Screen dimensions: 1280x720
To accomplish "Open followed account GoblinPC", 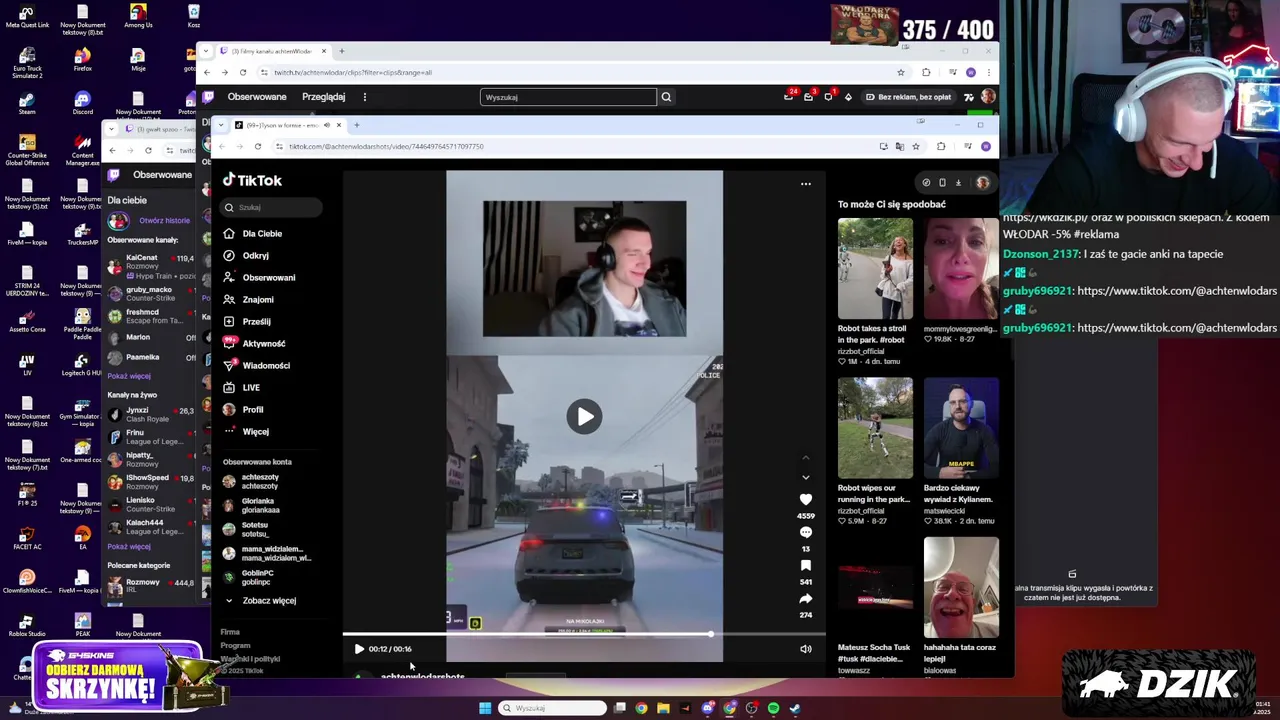I will (249, 577).
